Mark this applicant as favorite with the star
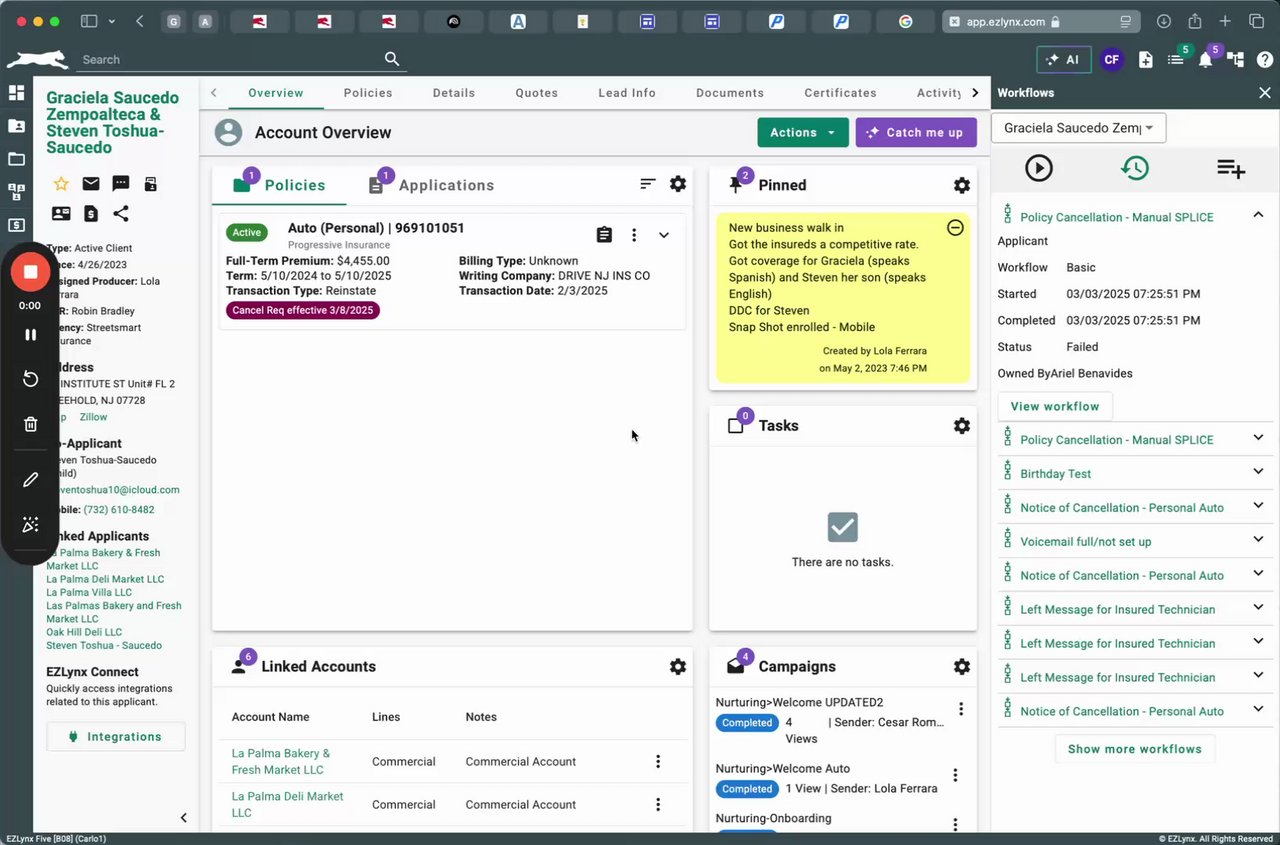The image size is (1280, 845). (x=61, y=184)
